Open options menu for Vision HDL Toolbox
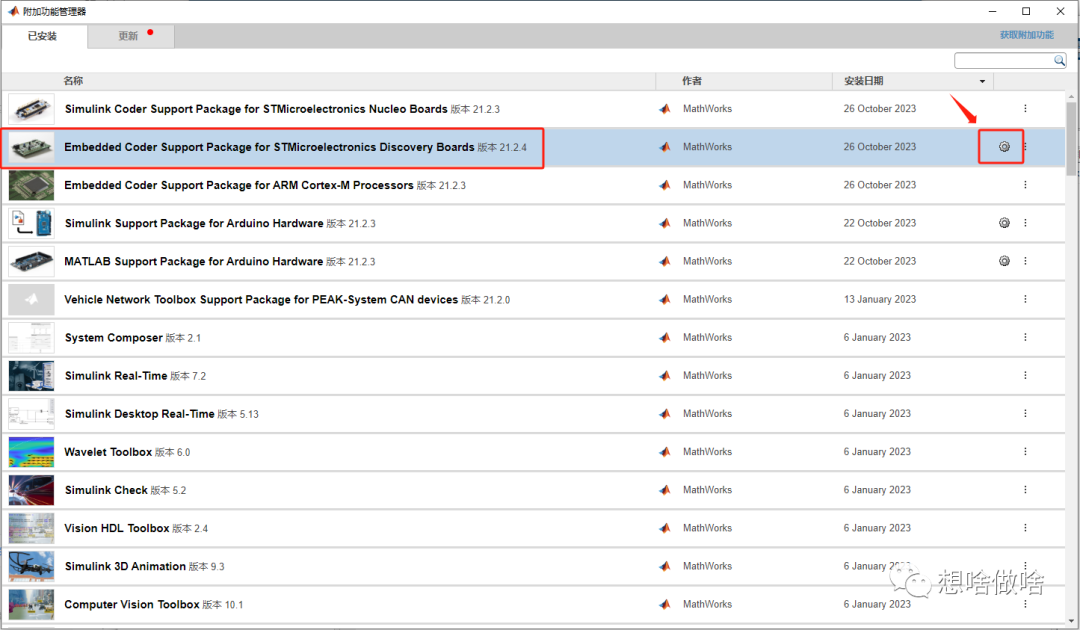This screenshot has height=630, width=1080. [x=1025, y=528]
